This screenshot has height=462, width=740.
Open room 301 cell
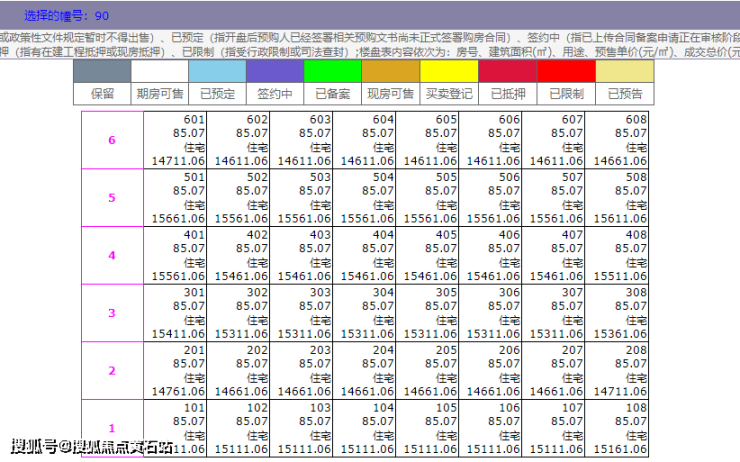click(175, 313)
